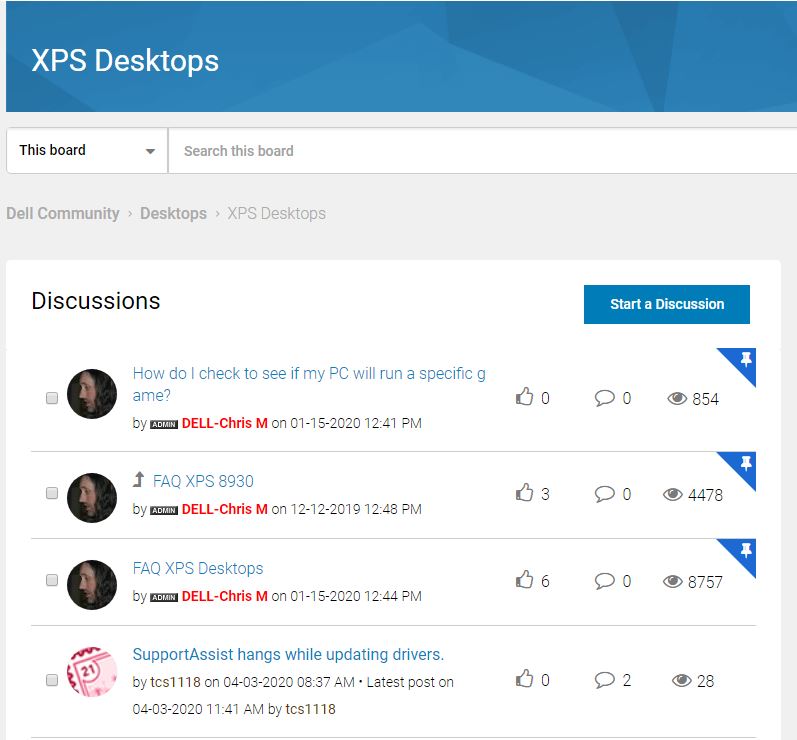
Task: Click views eye icon next to 8757
Action: (673, 581)
